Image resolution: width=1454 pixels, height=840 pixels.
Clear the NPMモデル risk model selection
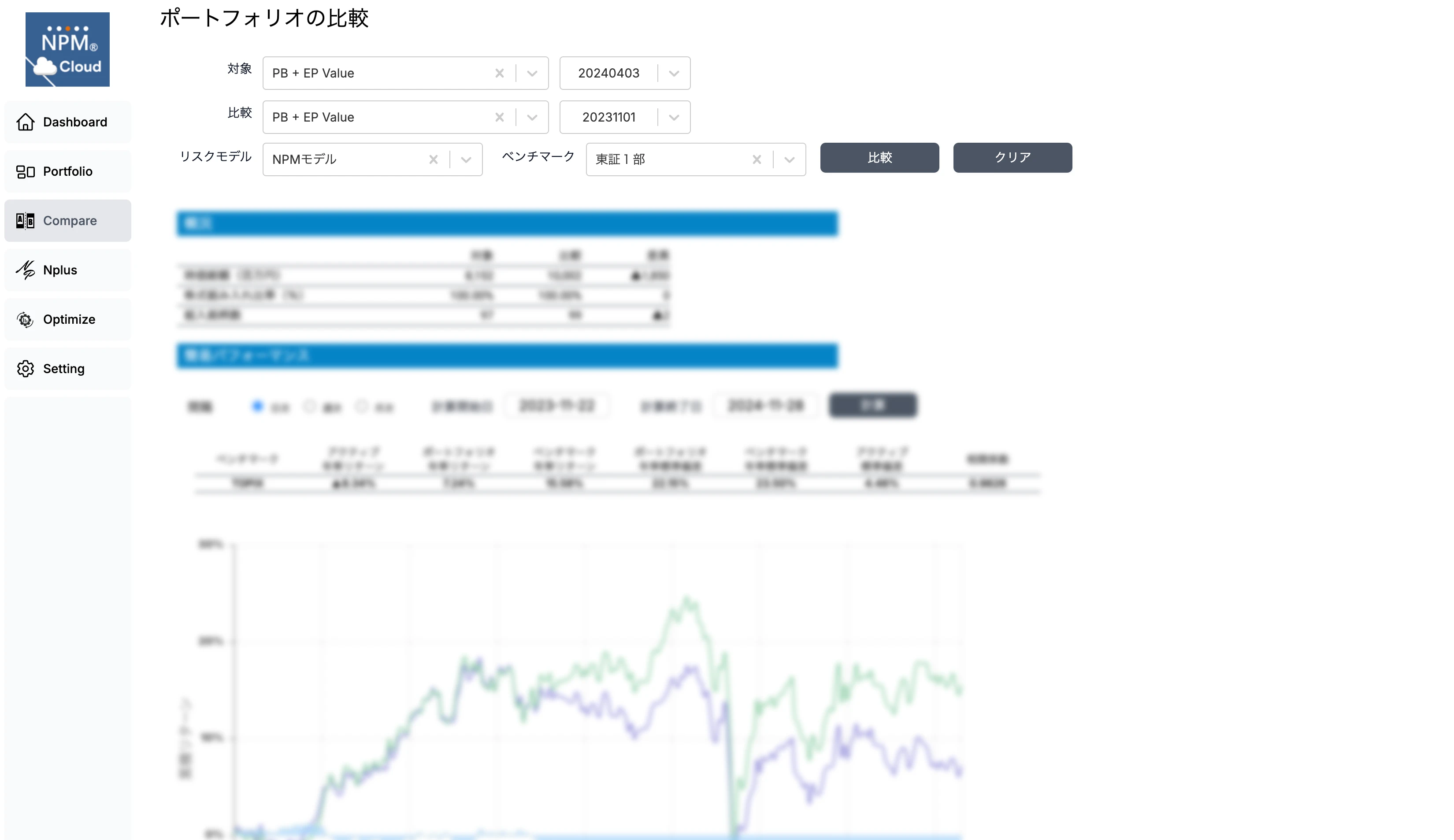click(x=433, y=159)
